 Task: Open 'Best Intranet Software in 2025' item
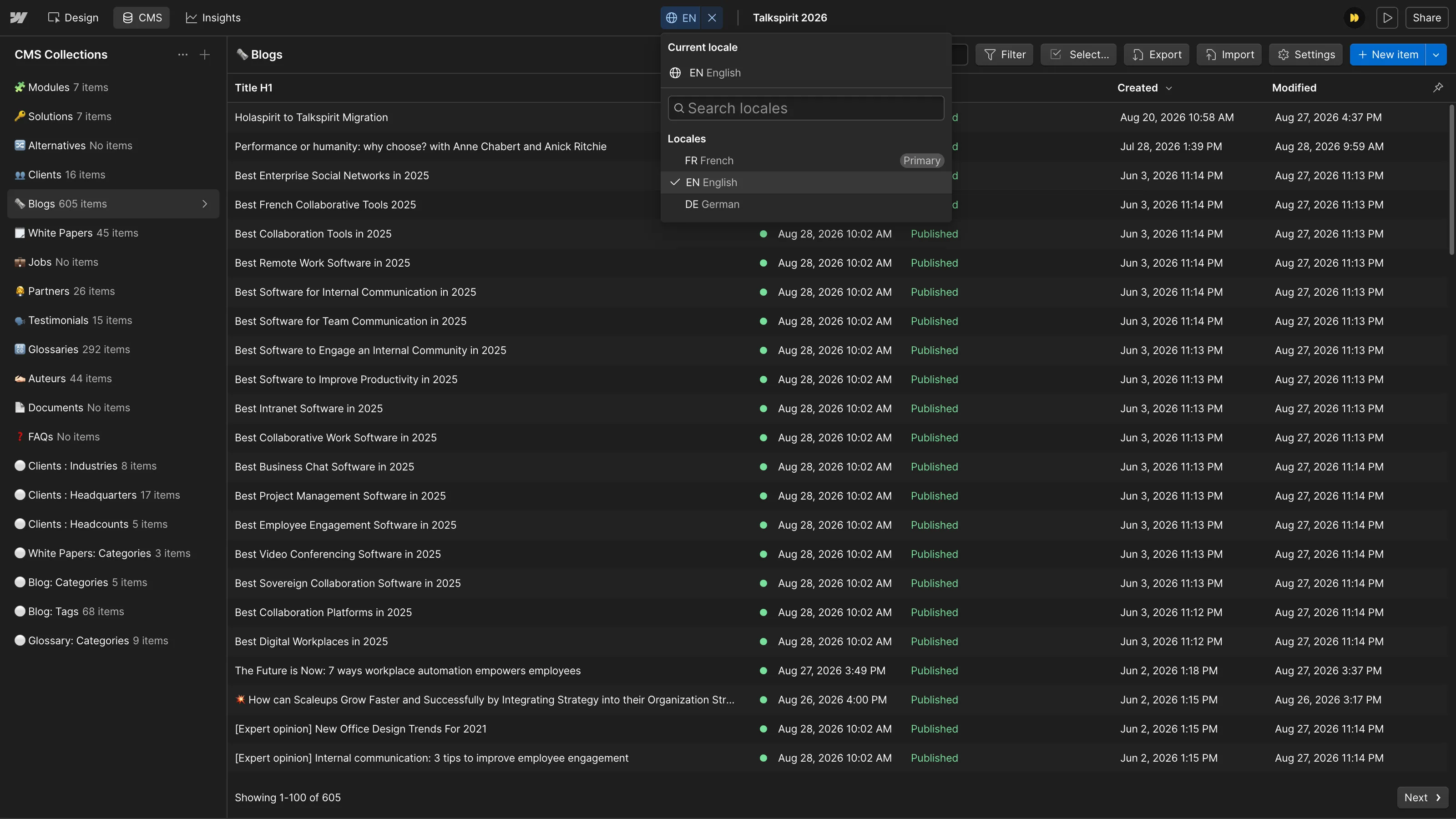(308, 408)
